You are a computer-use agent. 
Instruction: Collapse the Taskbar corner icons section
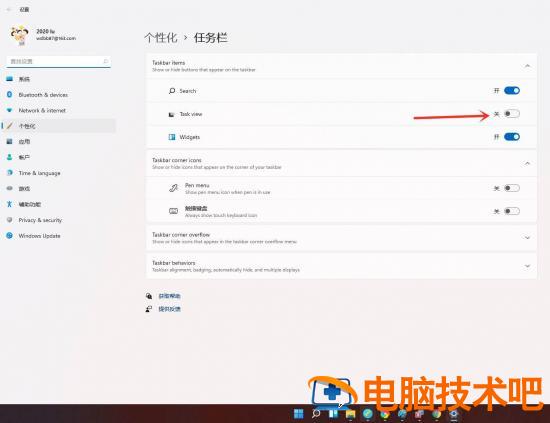point(527,163)
